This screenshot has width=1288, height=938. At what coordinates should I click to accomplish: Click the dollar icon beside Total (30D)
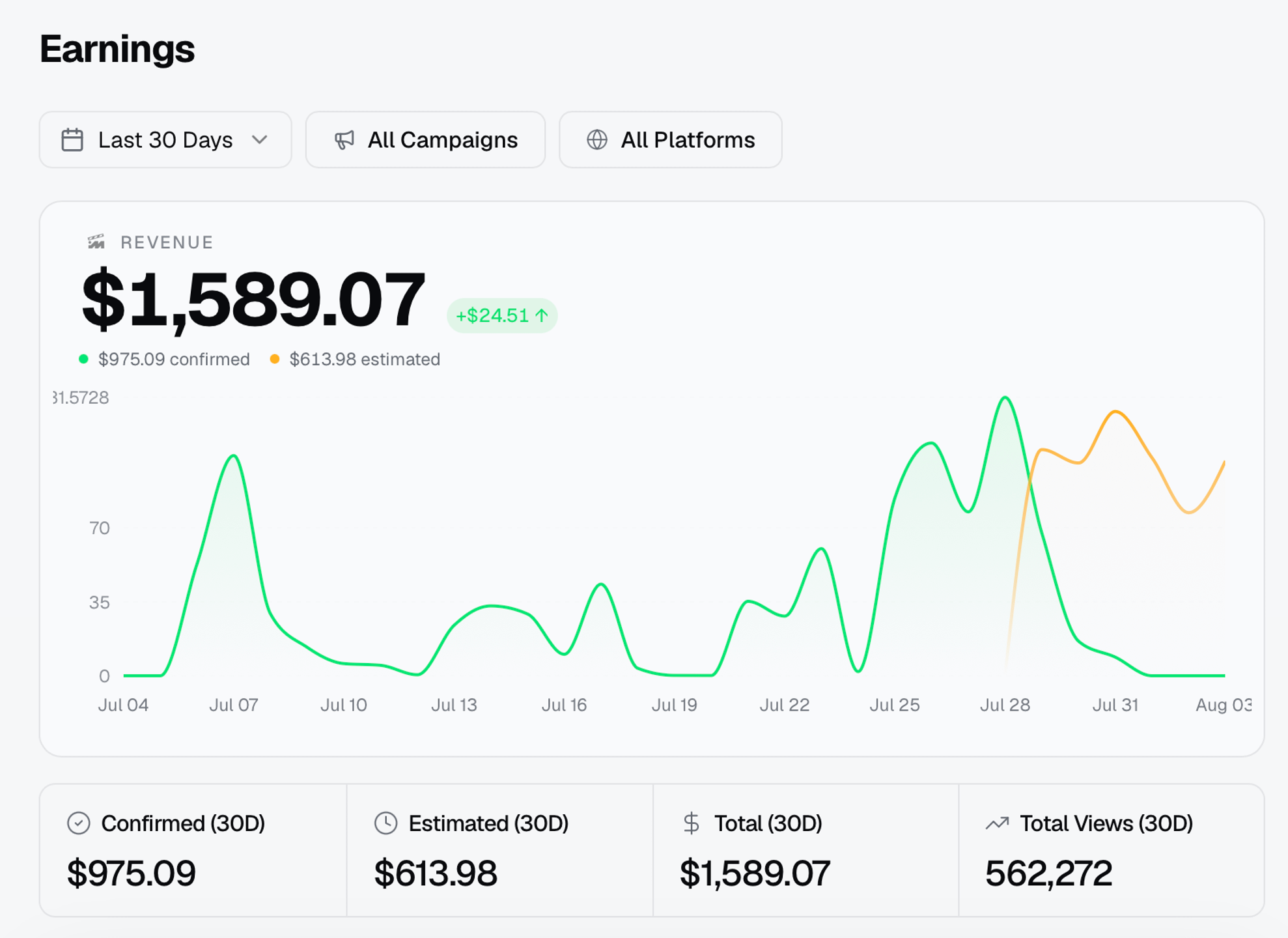(692, 823)
